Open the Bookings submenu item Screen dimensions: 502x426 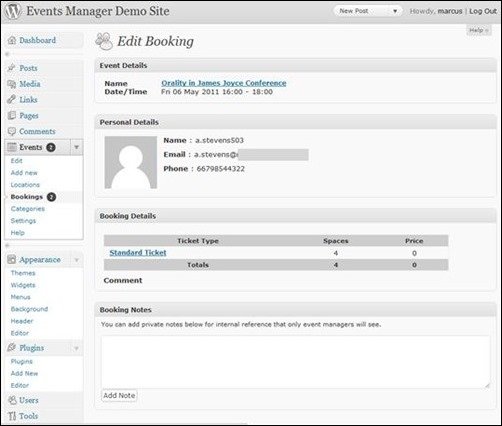point(27,197)
